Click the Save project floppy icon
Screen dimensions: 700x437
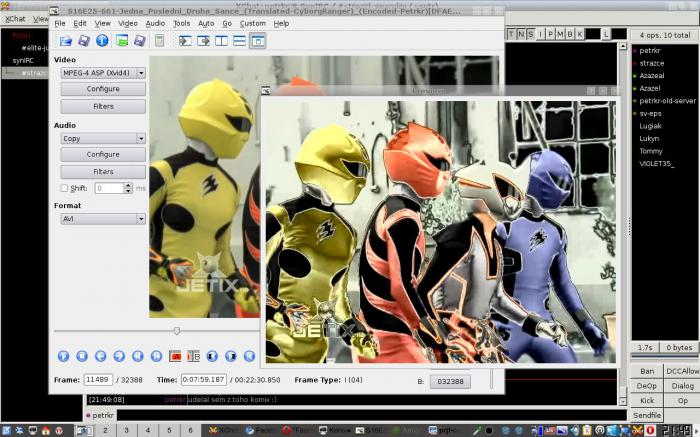pos(140,41)
